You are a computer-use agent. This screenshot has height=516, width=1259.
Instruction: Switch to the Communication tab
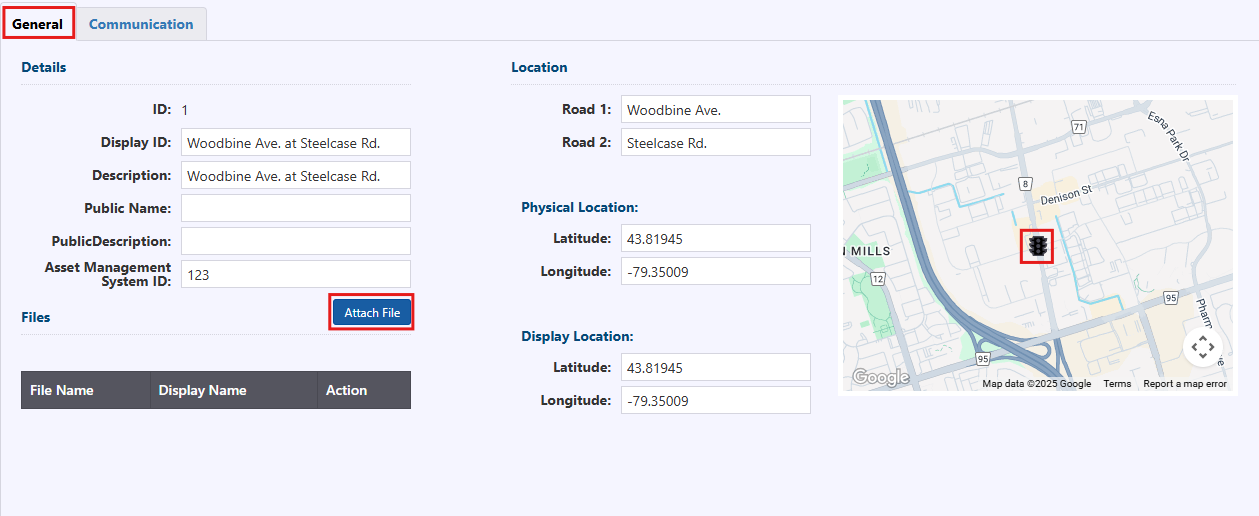tap(141, 24)
